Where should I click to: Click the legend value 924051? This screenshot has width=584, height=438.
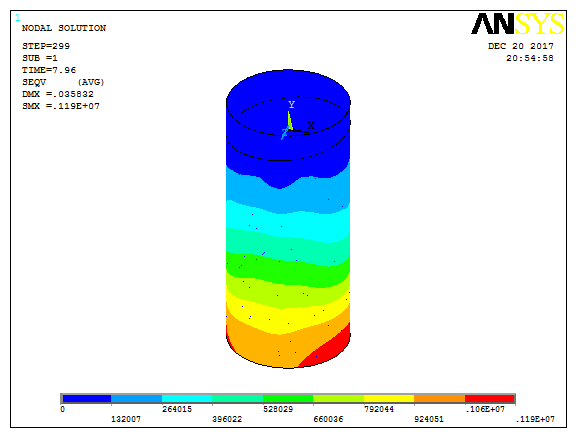(x=429, y=419)
